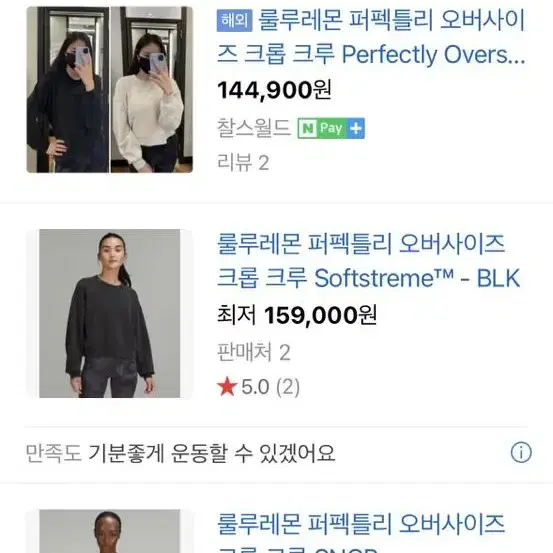
Task: Open the black Softstreme crew thumbnail
Action: click(x=110, y=314)
